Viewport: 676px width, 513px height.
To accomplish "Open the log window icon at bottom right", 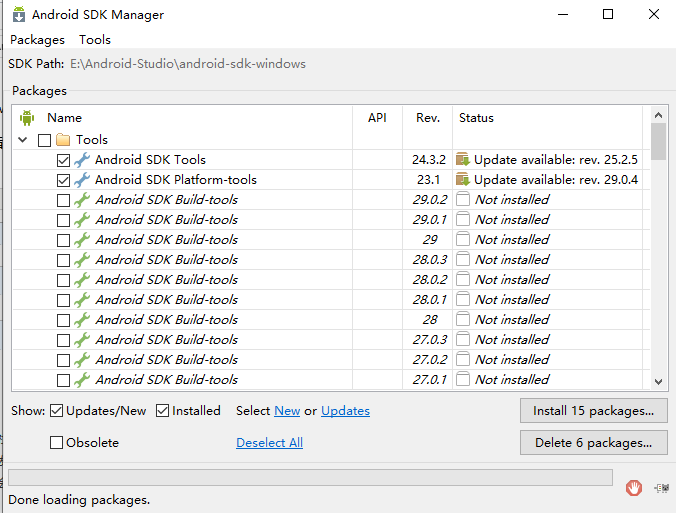I will (661, 488).
